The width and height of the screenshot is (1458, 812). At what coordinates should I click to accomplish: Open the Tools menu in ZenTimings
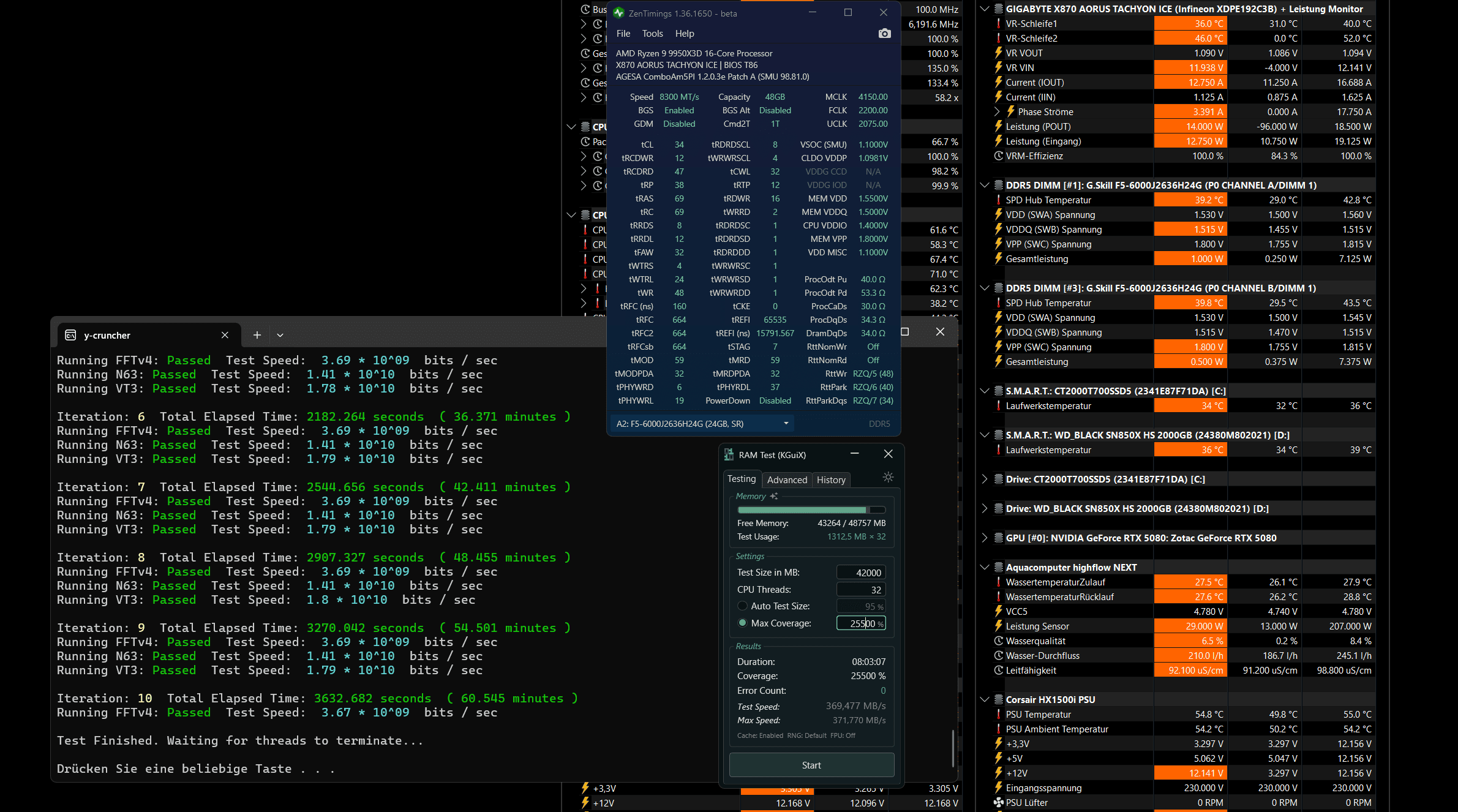pyautogui.click(x=652, y=34)
